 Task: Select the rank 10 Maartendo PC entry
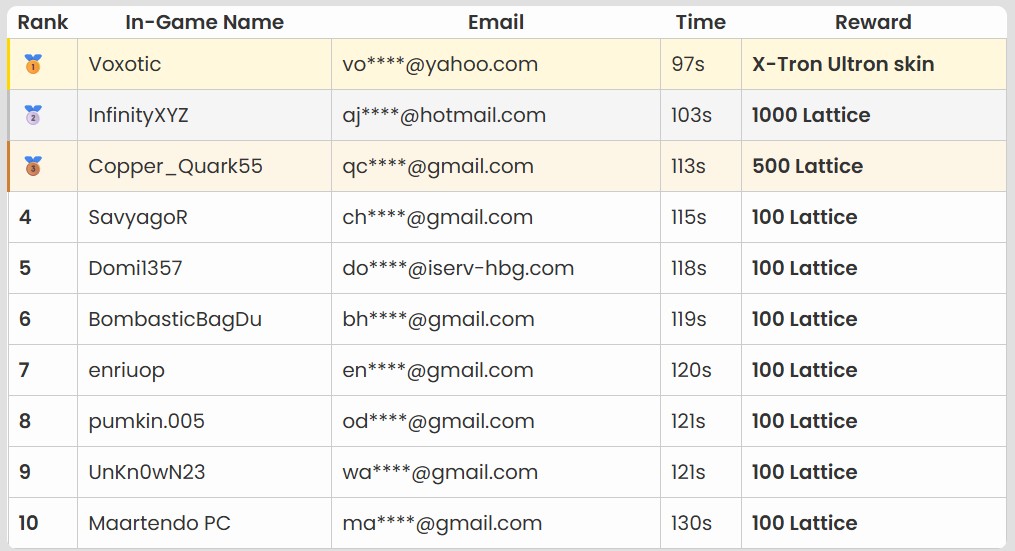[x=507, y=523]
